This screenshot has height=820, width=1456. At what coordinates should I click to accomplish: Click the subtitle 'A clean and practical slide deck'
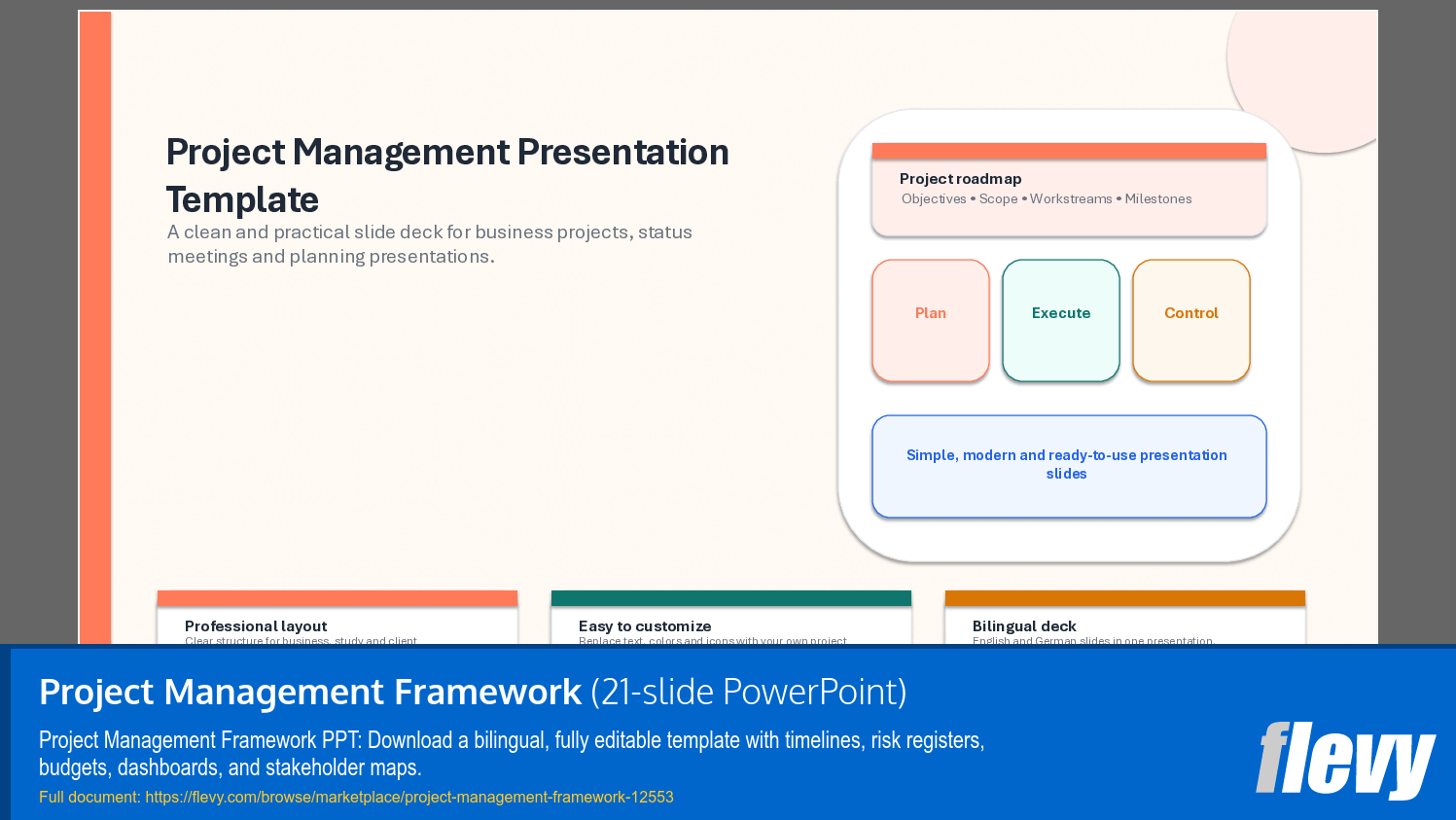[430, 244]
